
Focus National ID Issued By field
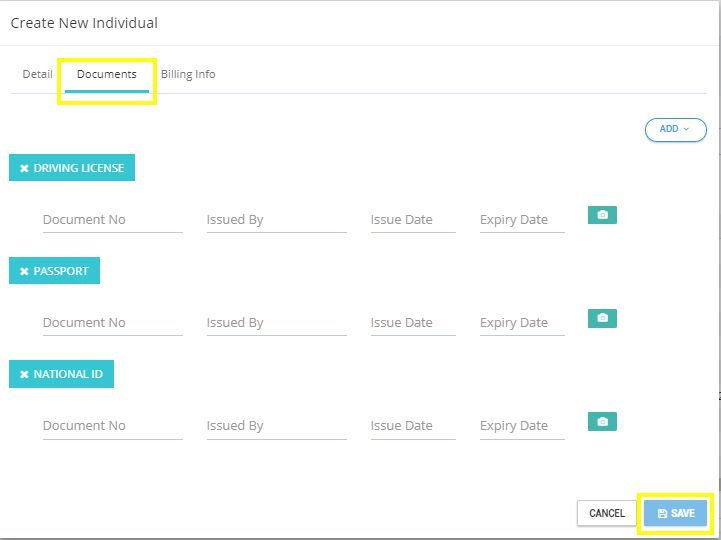point(276,426)
